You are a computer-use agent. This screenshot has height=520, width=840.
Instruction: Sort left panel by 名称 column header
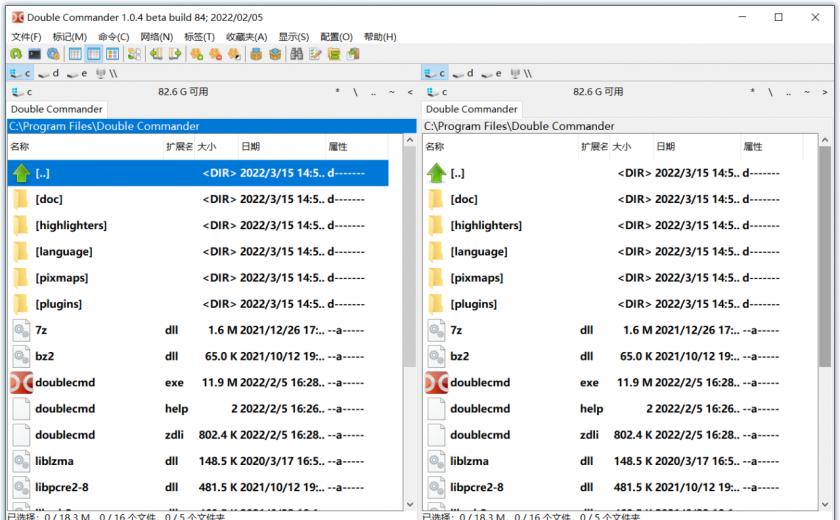[x=86, y=147]
